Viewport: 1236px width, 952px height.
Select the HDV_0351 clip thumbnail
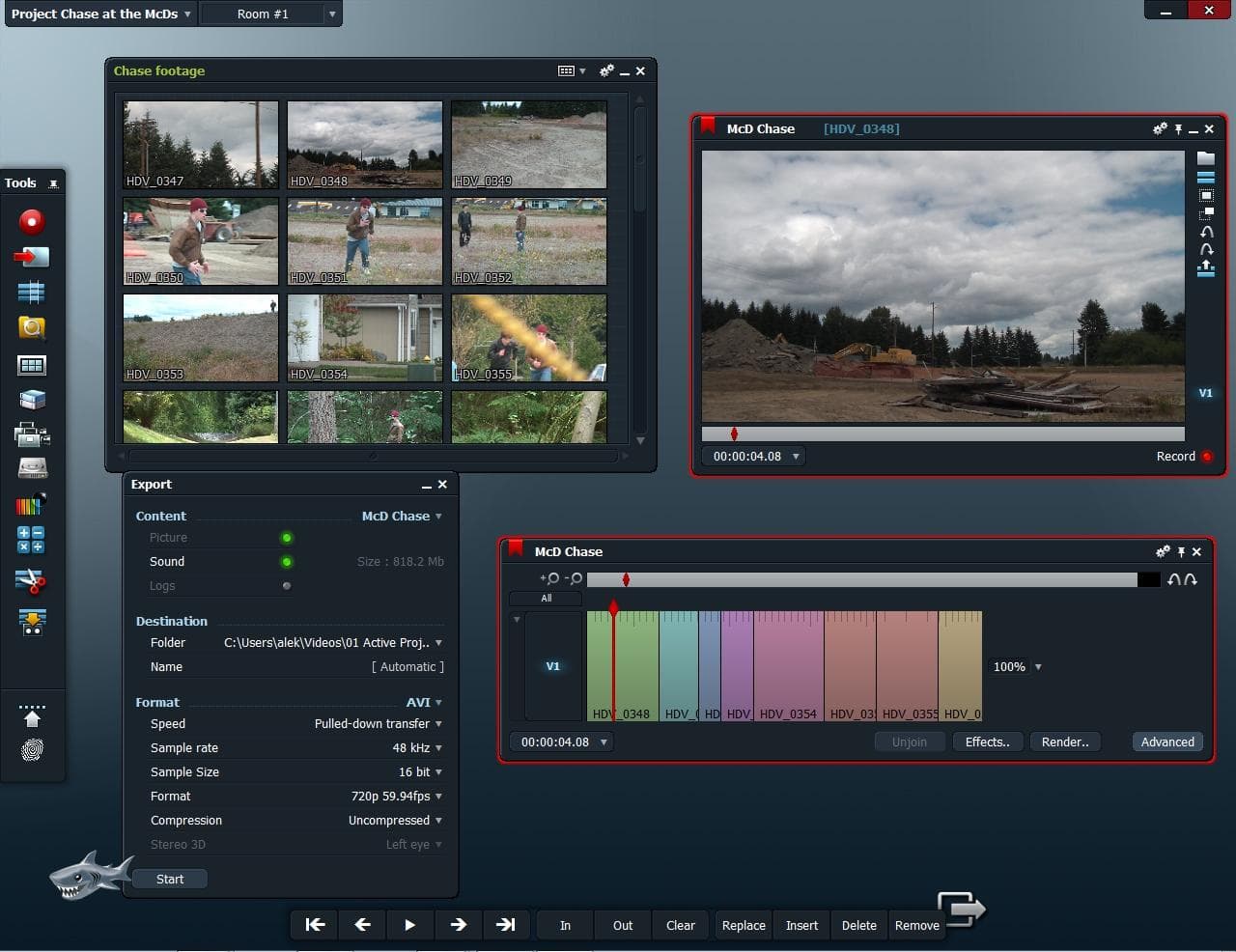click(365, 241)
